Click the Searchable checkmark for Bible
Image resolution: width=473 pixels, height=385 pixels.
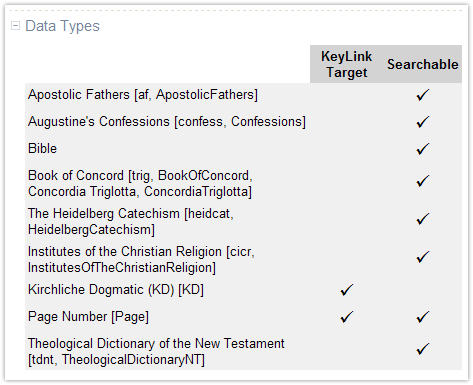[423, 149]
